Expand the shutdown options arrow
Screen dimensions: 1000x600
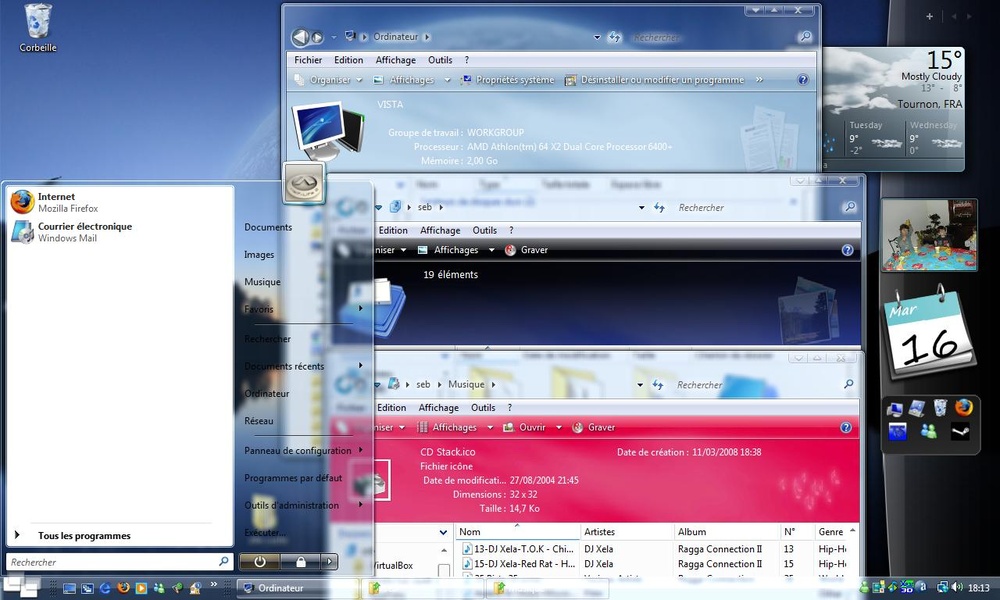point(329,562)
